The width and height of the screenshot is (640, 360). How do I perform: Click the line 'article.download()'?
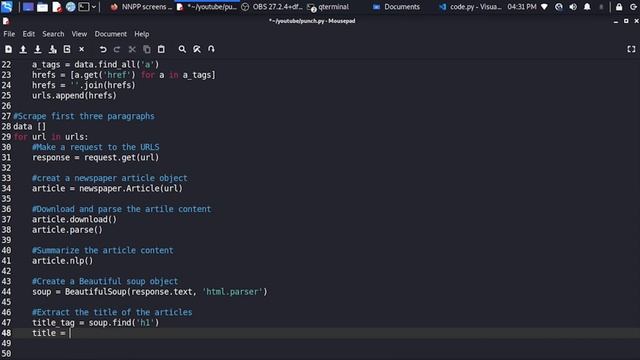point(74,220)
